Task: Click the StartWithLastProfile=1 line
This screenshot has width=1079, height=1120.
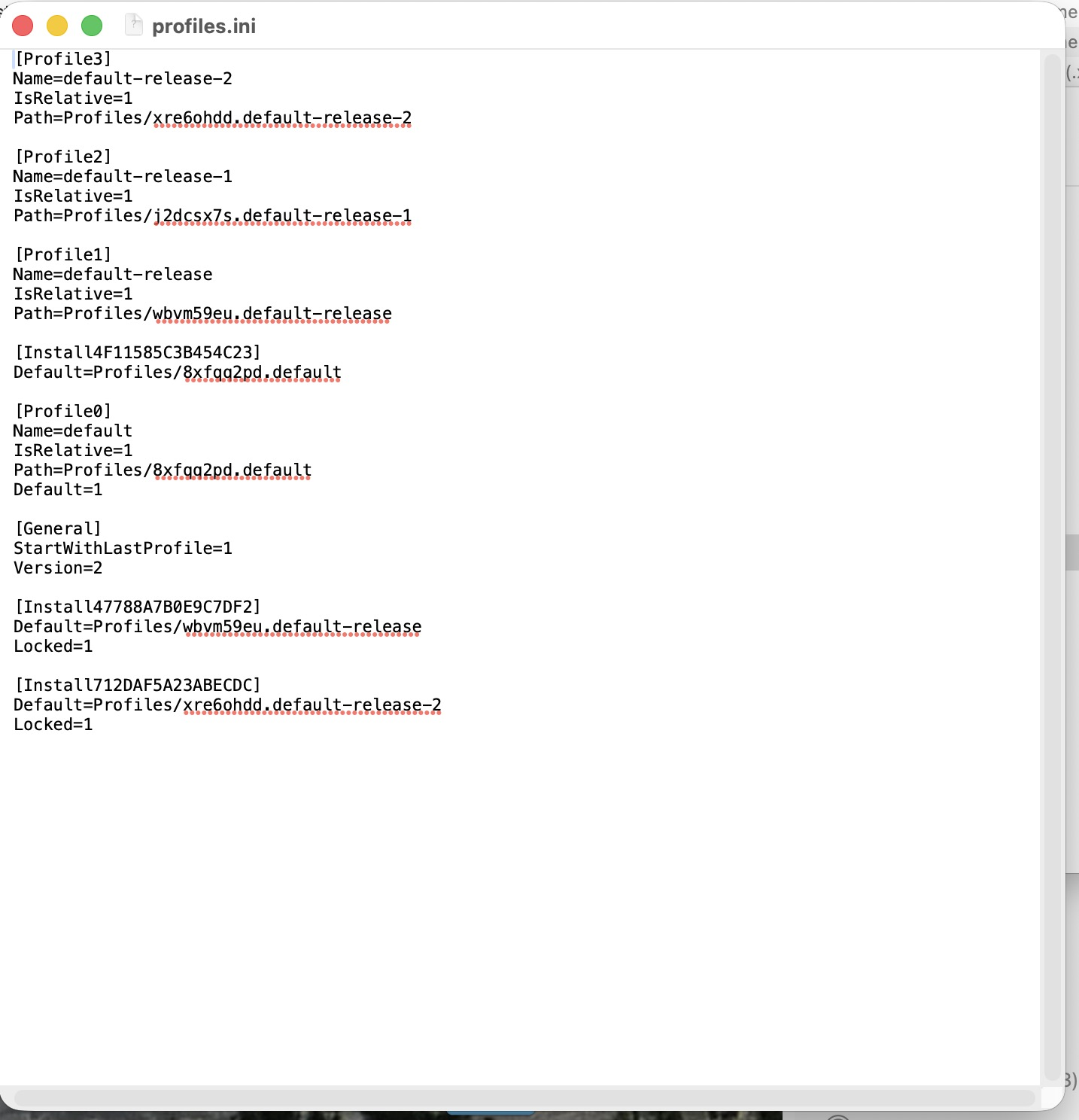Action: pos(123,548)
